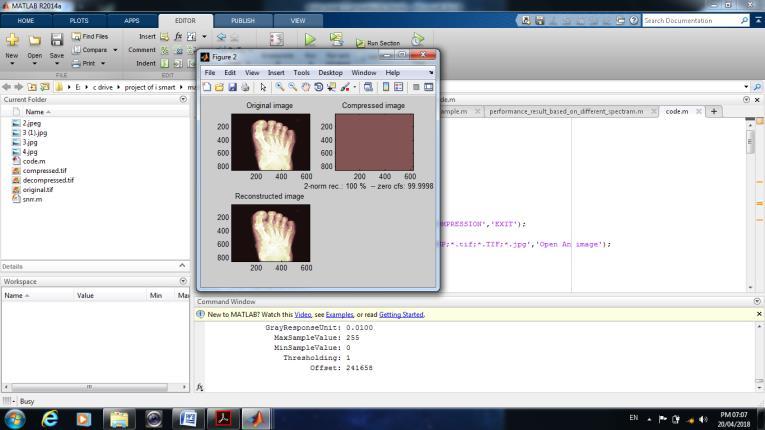Collapse the Current Folder panel actions arrow

tap(183, 99)
